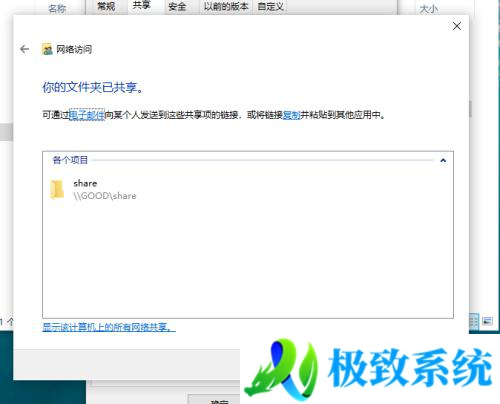The image size is (500, 404).
Task: Collapse the 各个项目 group with chevron
Action: [443, 161]
